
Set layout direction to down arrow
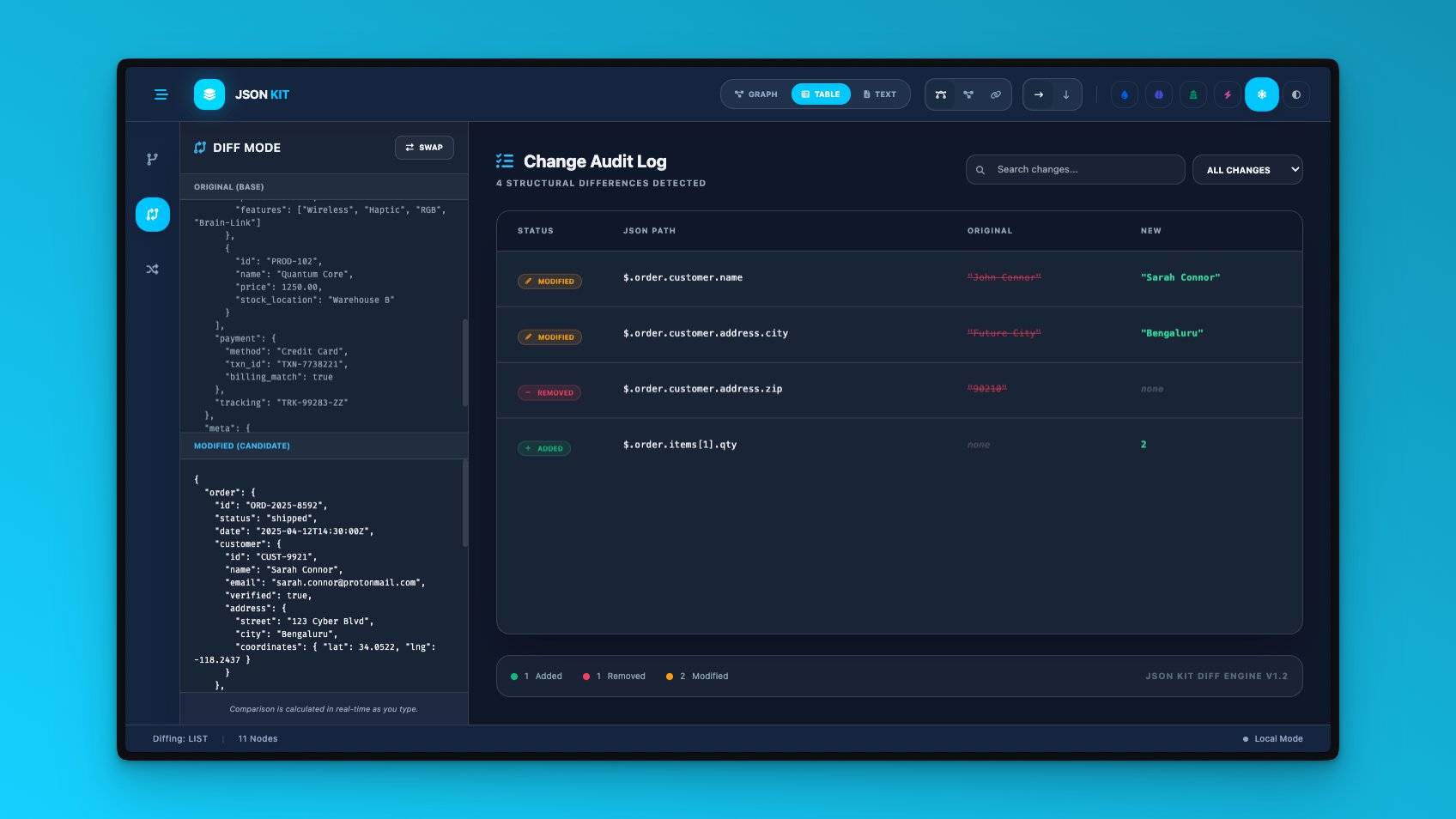point(1066,94)
